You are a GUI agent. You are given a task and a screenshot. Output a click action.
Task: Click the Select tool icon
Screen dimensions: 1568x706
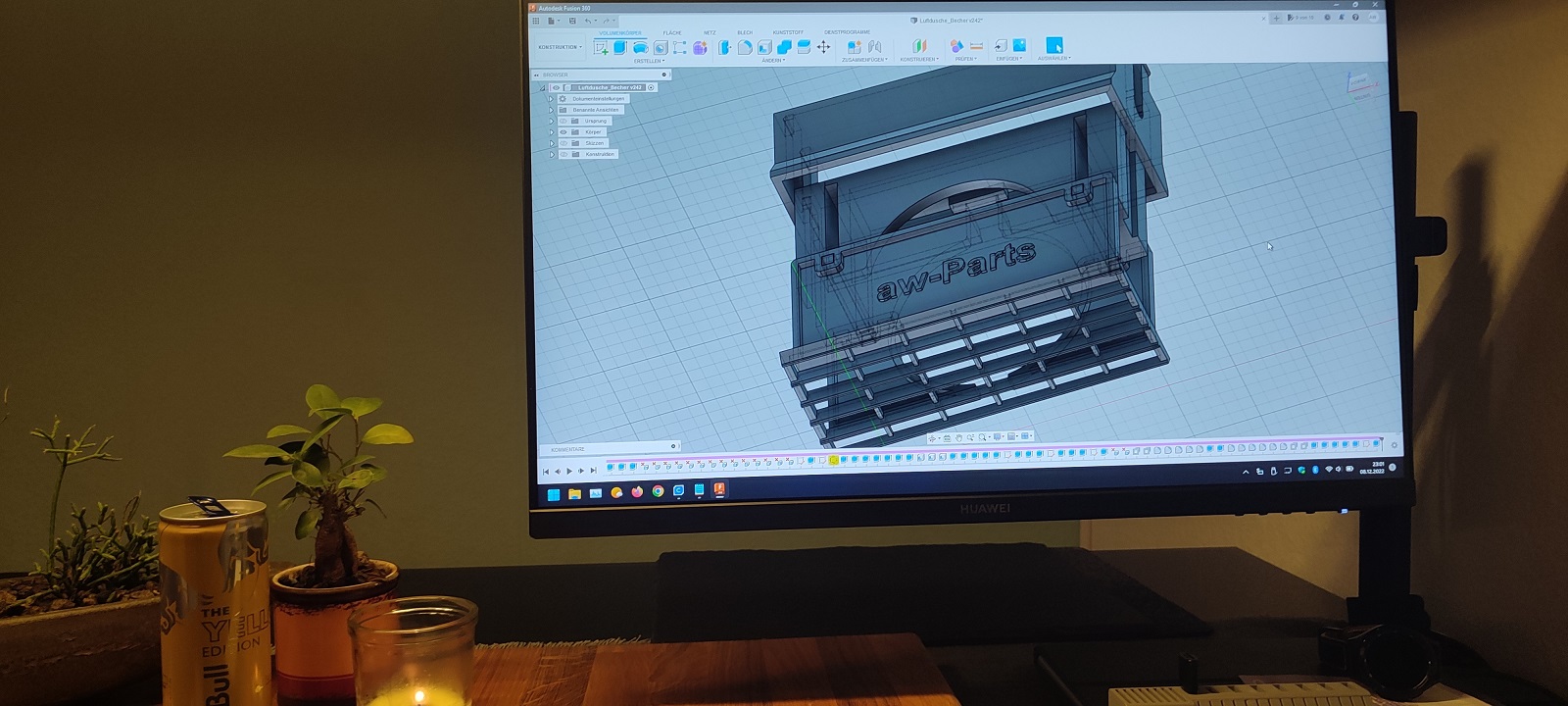1053,44
